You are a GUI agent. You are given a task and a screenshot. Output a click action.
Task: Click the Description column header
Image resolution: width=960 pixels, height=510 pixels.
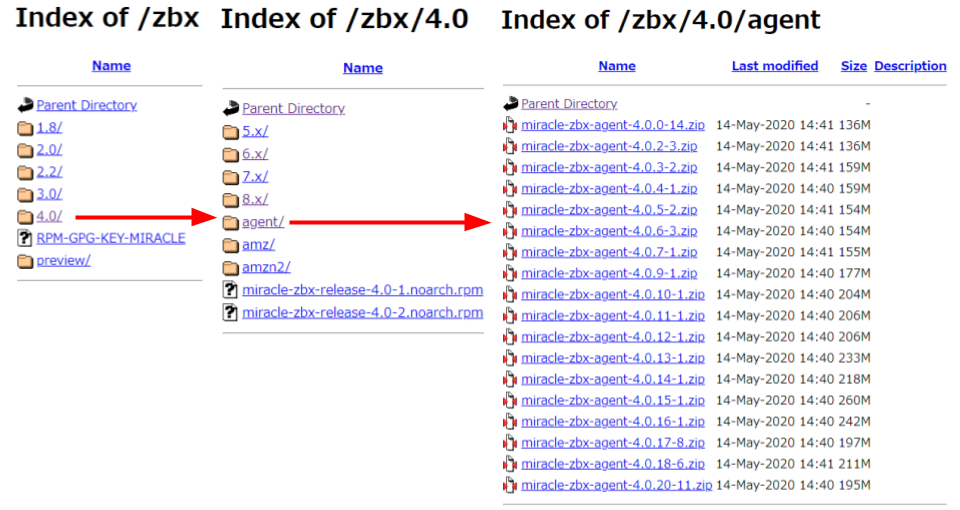tap(910, 66)
